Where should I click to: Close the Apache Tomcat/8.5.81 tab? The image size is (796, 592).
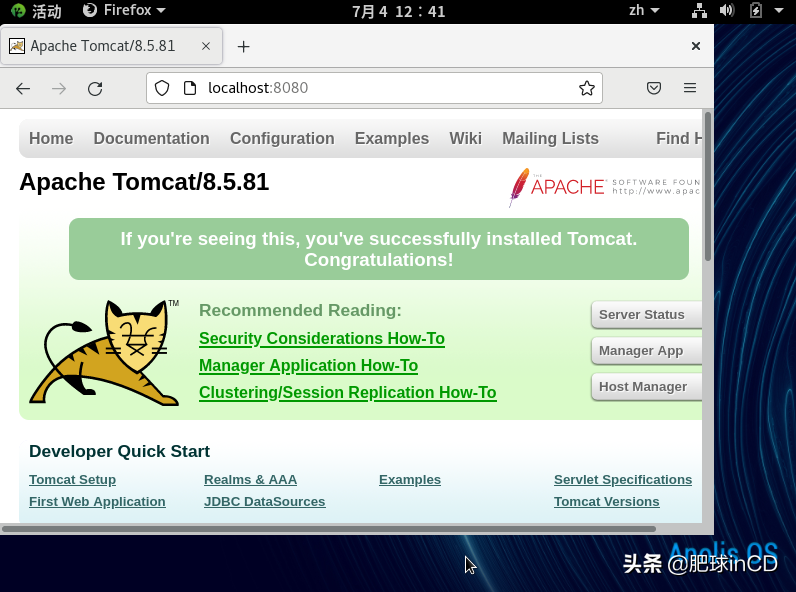click(x=206, y=46)
